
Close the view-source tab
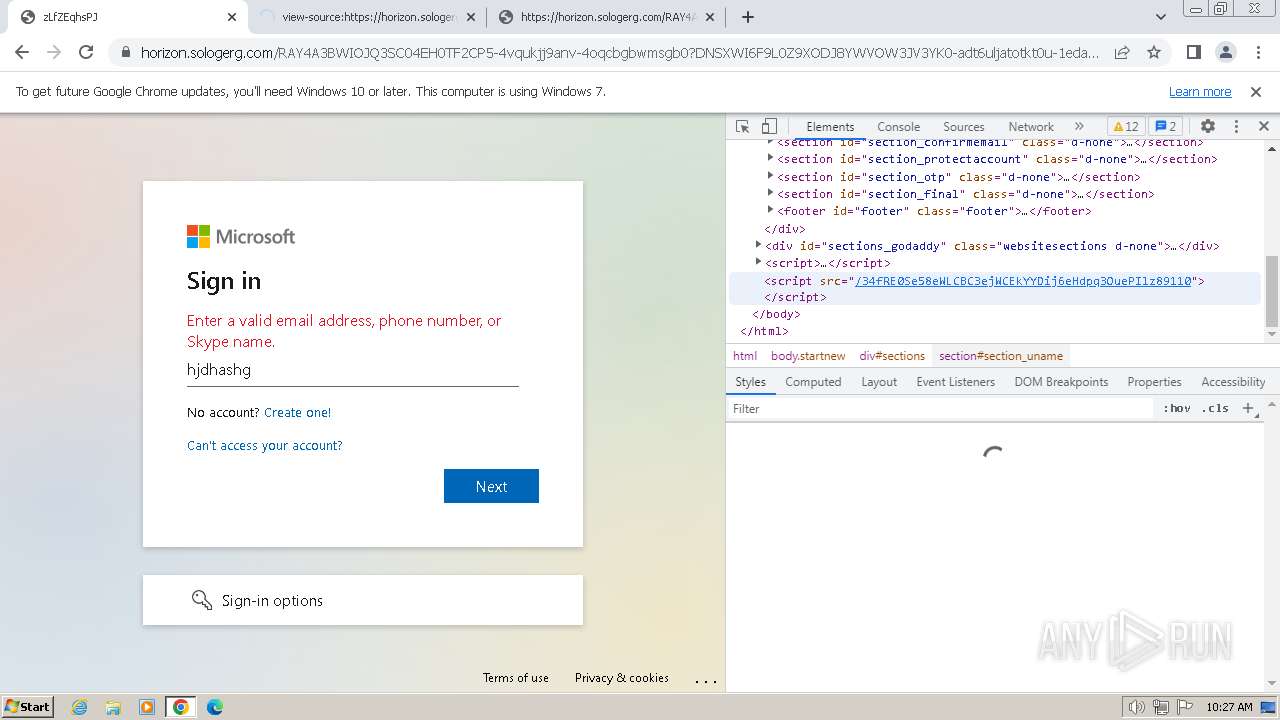pyautogui.click(x=471, y=17)
